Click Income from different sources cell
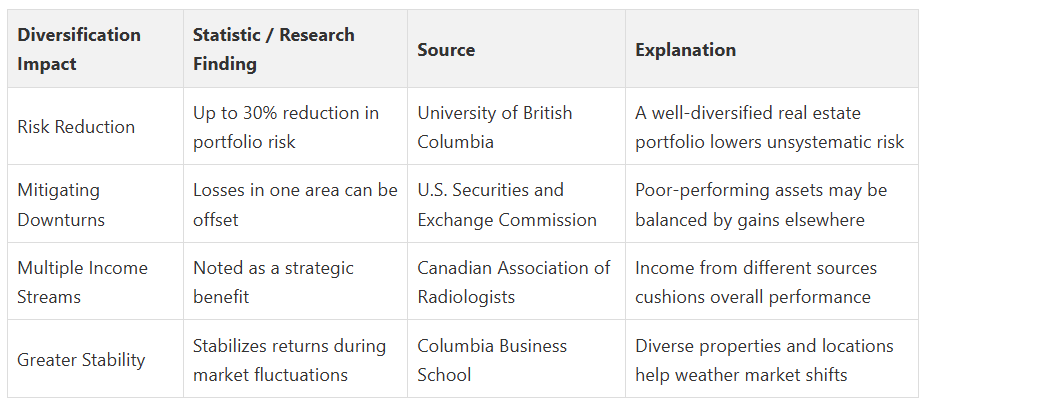Screen dimensions: 1063x408 (x=771, y=281)
